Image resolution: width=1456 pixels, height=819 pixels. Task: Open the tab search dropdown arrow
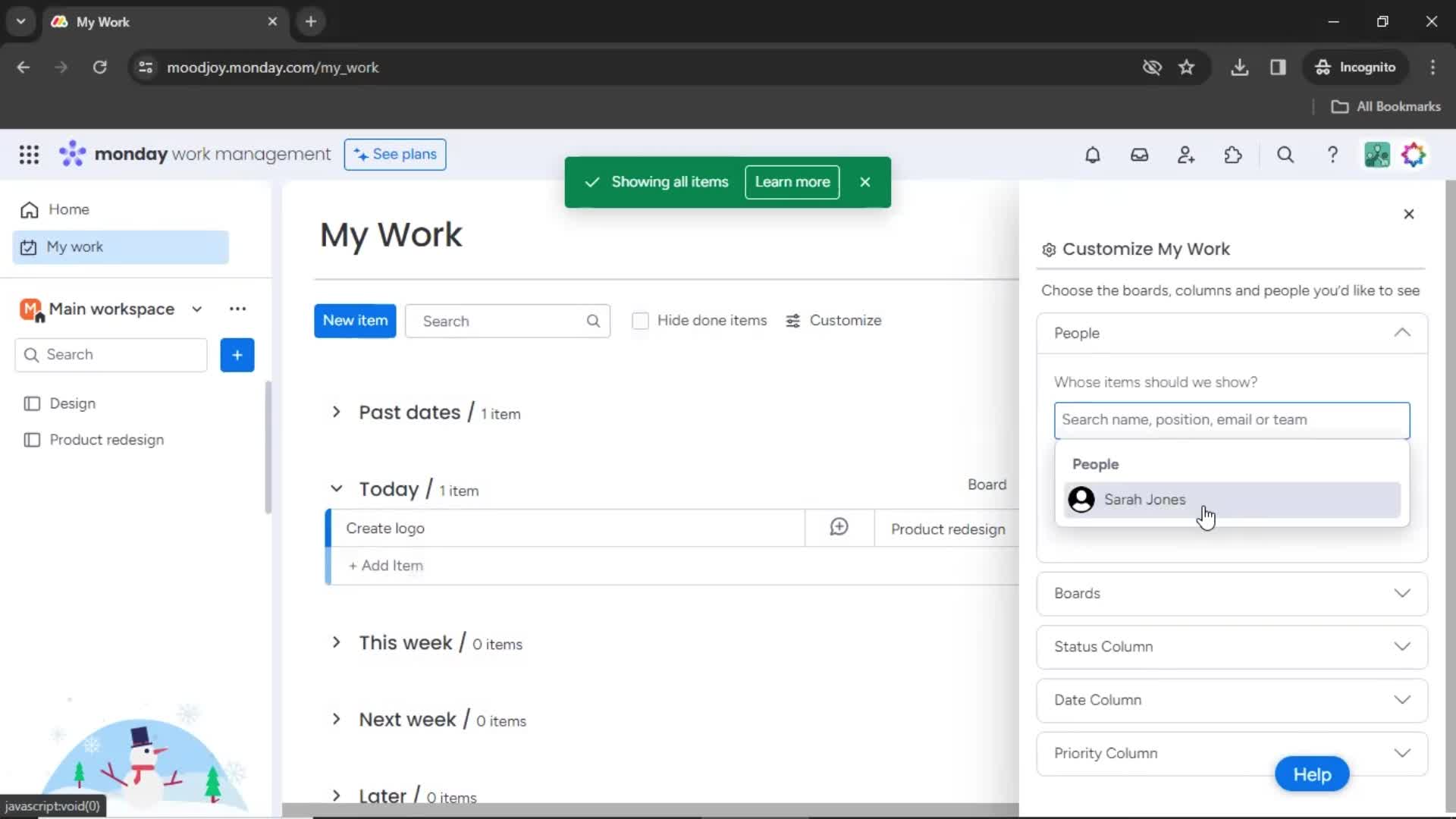coord(20,22)
